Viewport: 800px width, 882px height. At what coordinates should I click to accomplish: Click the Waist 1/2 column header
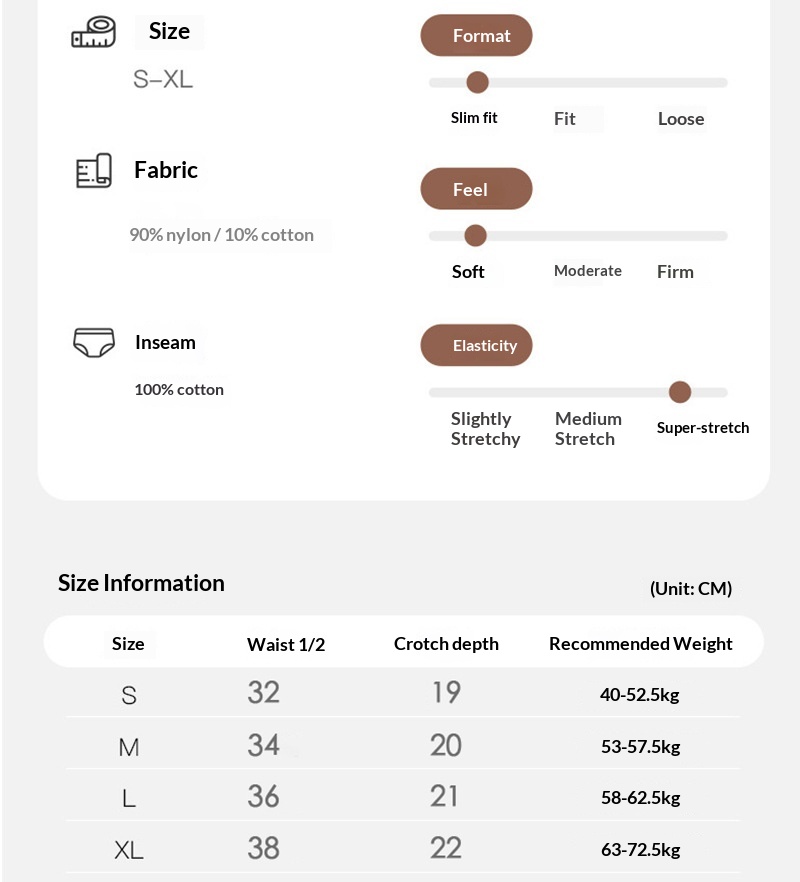[286, 644]
